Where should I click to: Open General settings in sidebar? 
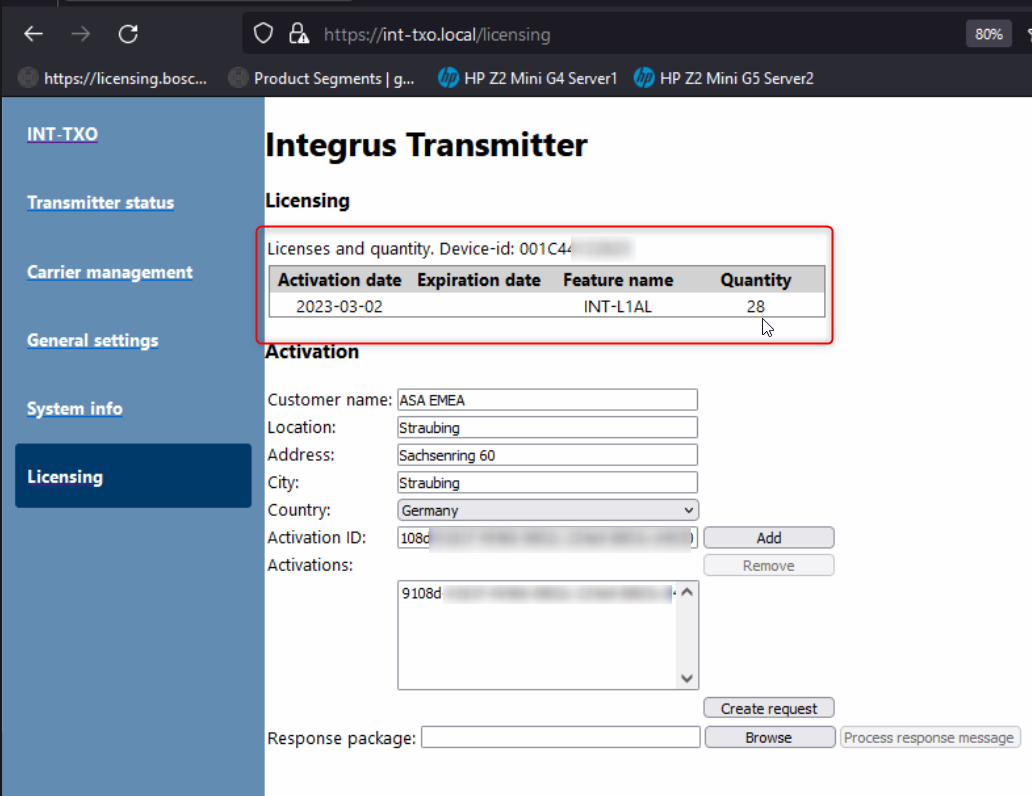click(92, 340)
